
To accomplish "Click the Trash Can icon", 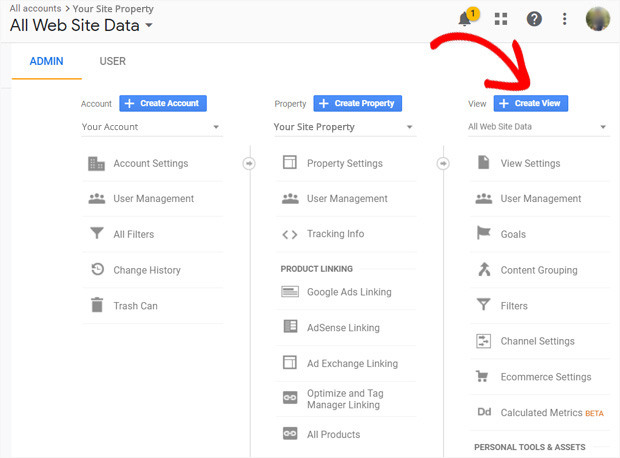I will (97, 306).
